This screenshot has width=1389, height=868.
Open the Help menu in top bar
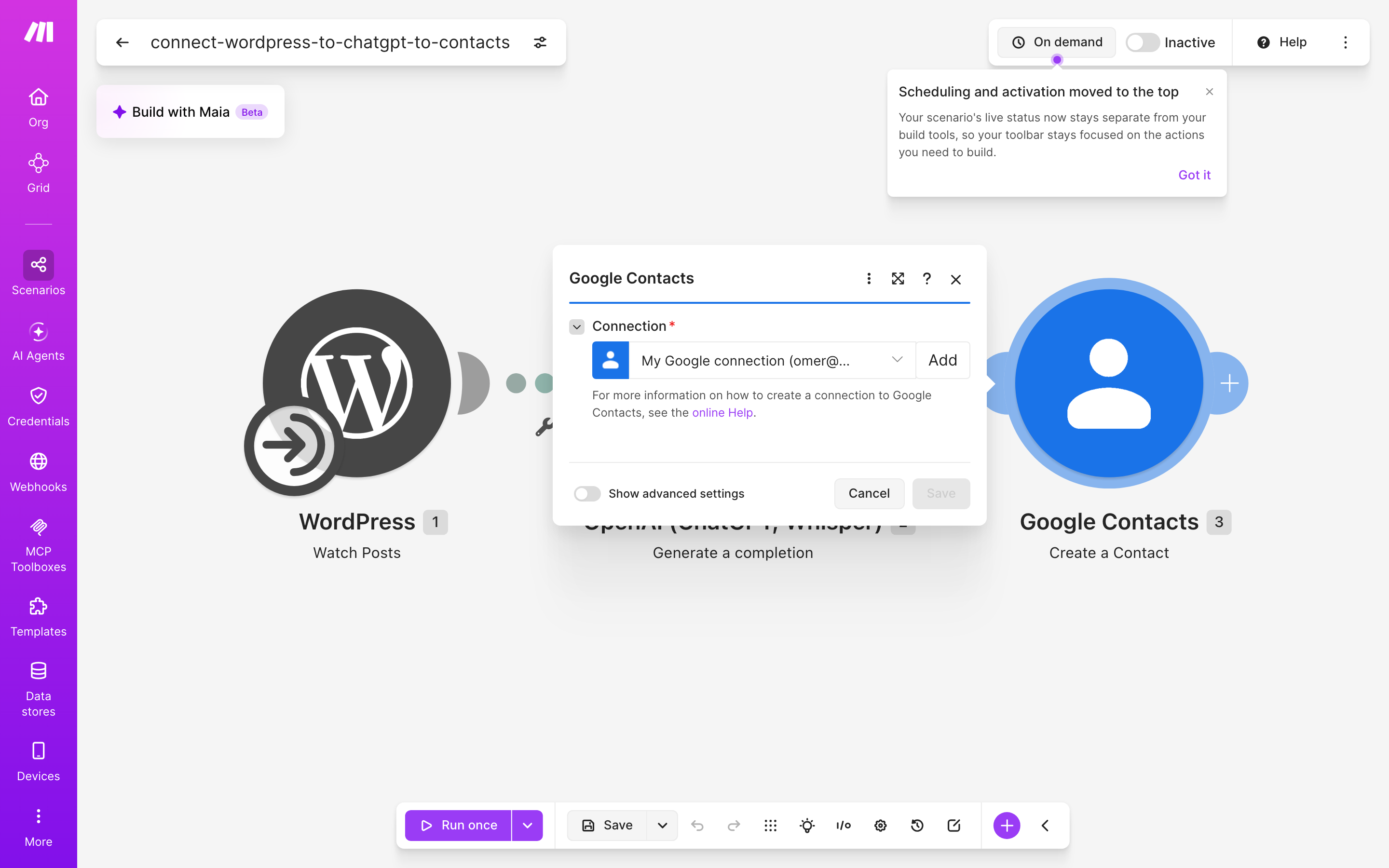click(1281, 42)
